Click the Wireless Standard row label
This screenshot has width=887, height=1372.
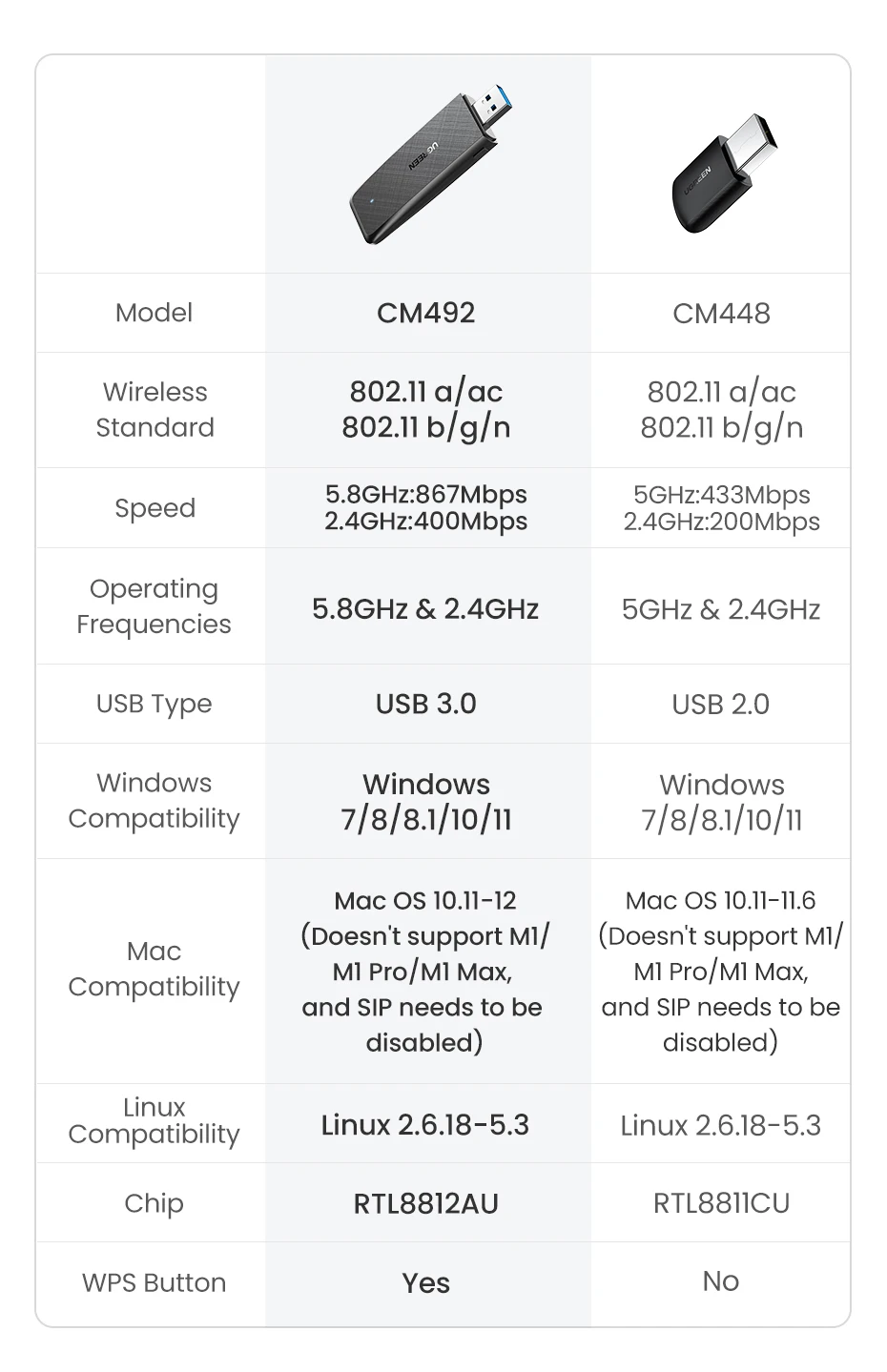coord(155,409)
